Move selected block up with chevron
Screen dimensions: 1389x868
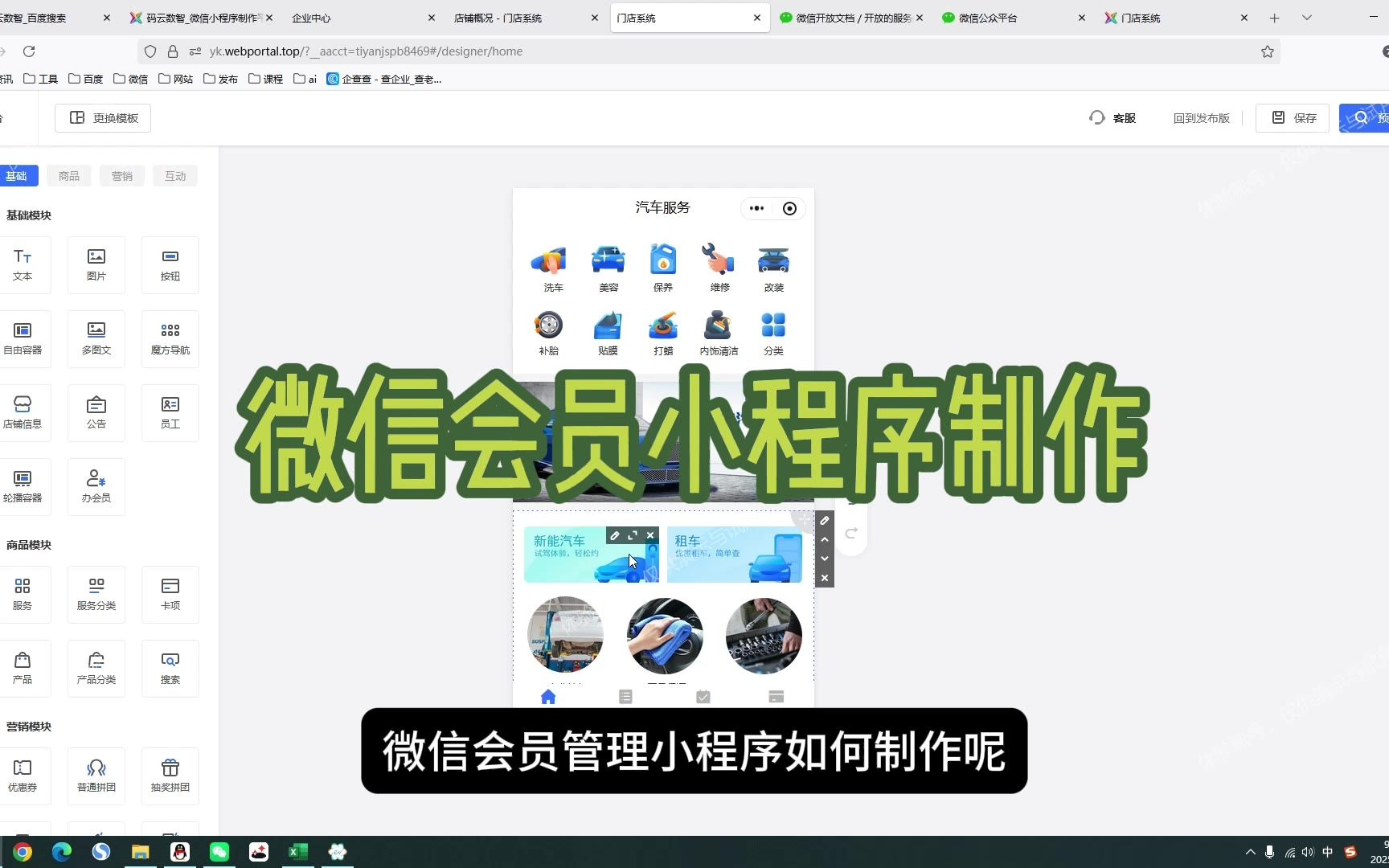click(x=825, y=539)
